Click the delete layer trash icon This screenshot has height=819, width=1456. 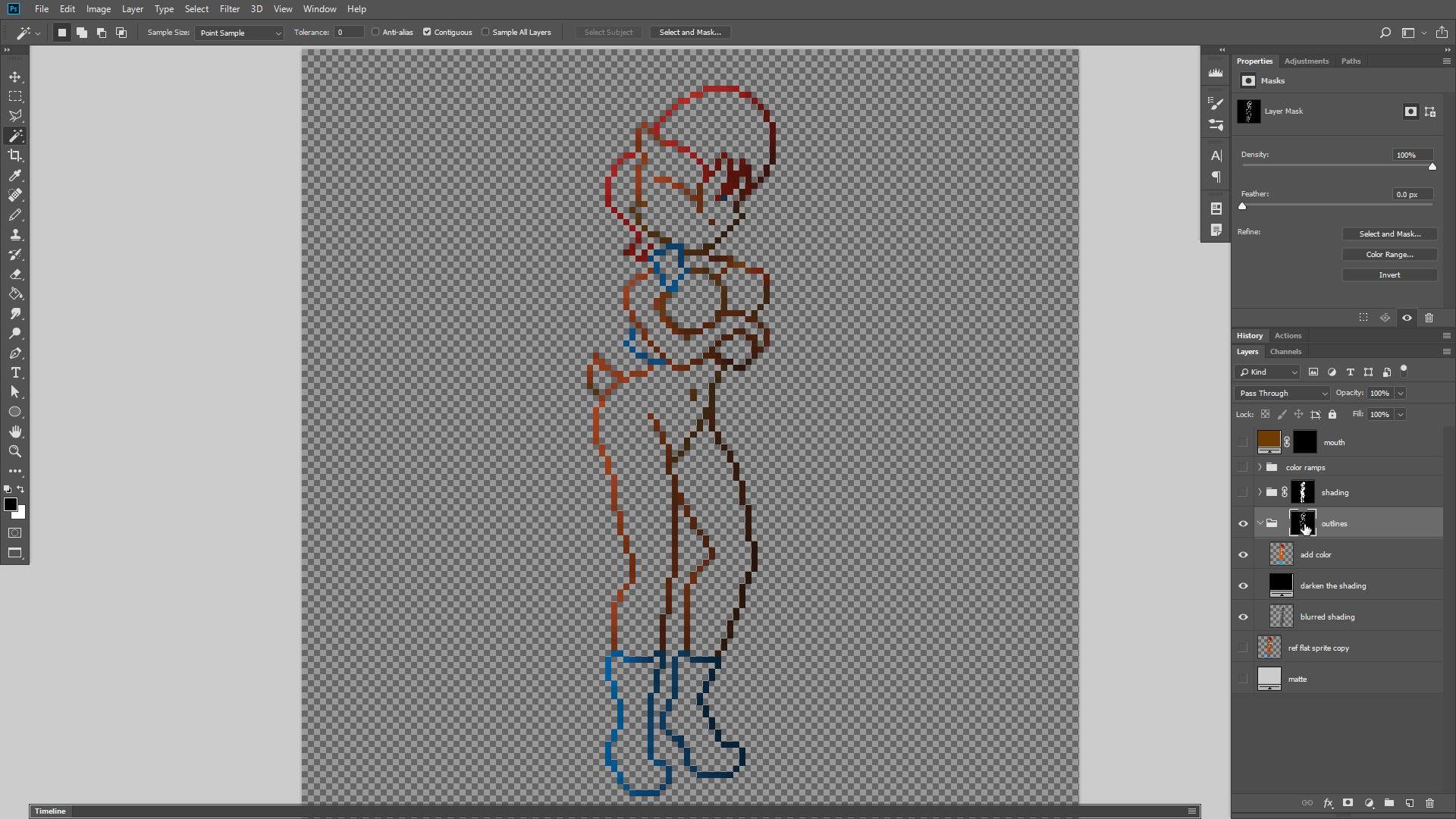tap(1429, 803)
